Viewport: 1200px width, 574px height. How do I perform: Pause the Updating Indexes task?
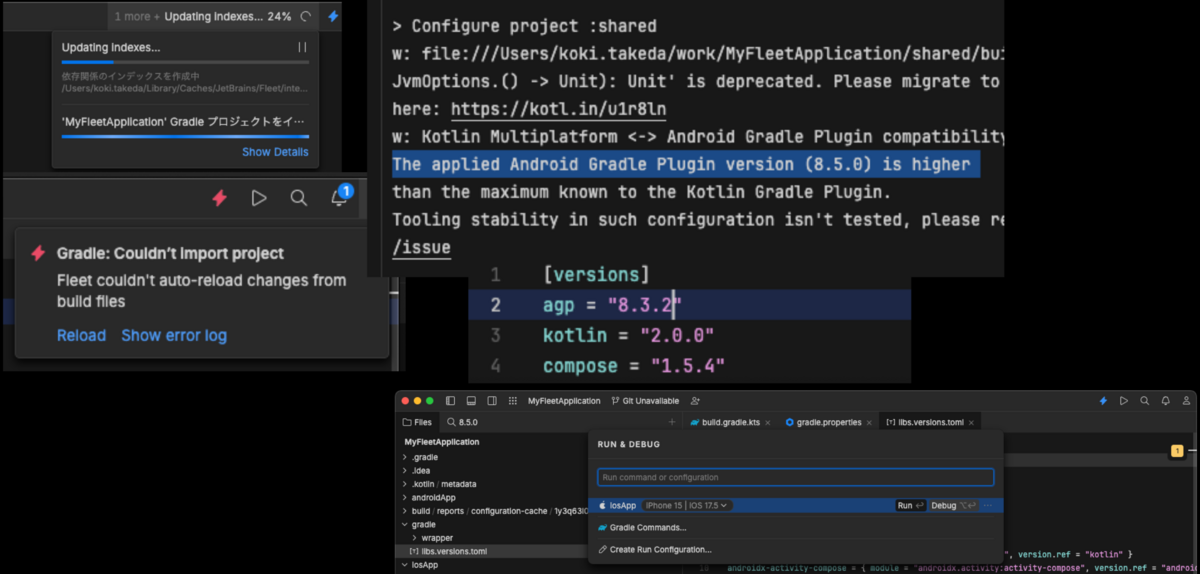(x=302, y=47)
